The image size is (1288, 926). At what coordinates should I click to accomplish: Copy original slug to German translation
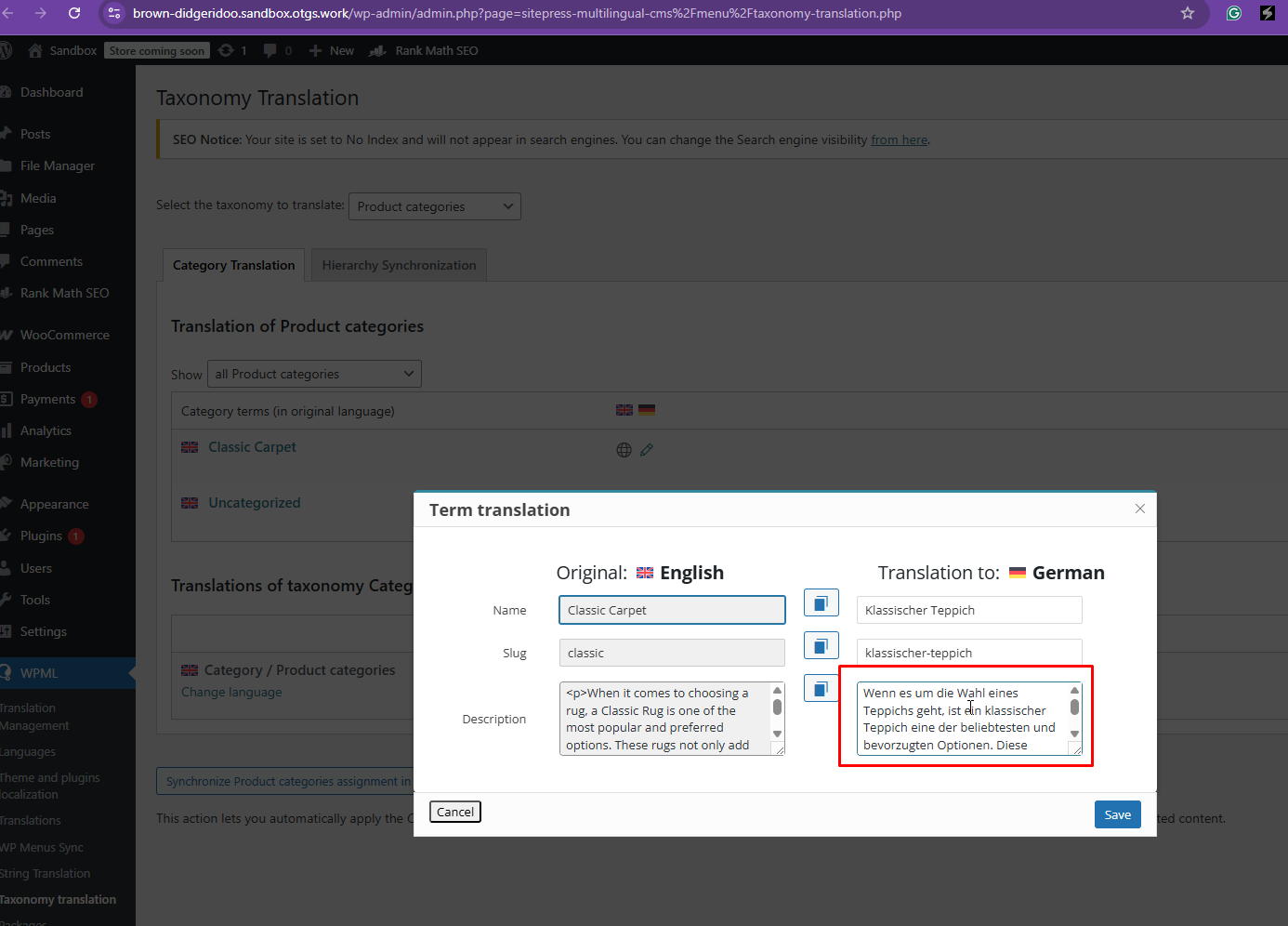(x=821, y=646)
